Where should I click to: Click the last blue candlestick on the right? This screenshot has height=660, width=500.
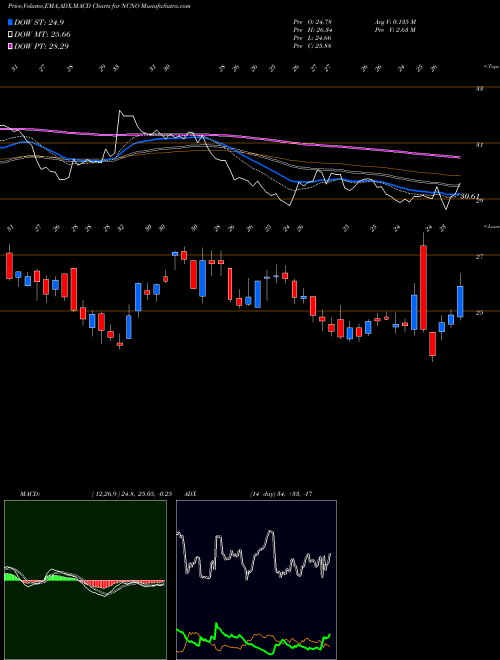(460, 301)
